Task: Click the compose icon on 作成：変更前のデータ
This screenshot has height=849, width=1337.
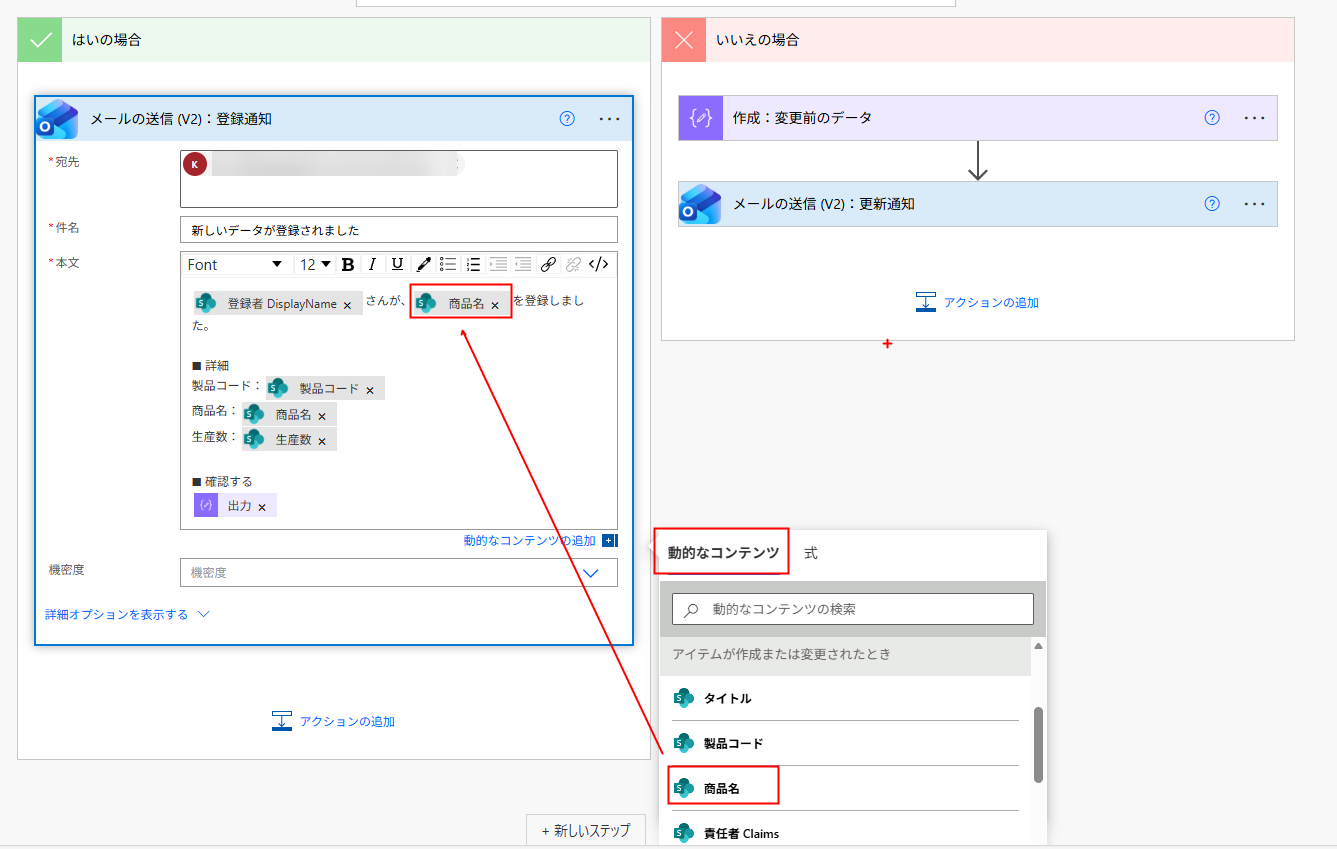Action: (x=700, y=118)
